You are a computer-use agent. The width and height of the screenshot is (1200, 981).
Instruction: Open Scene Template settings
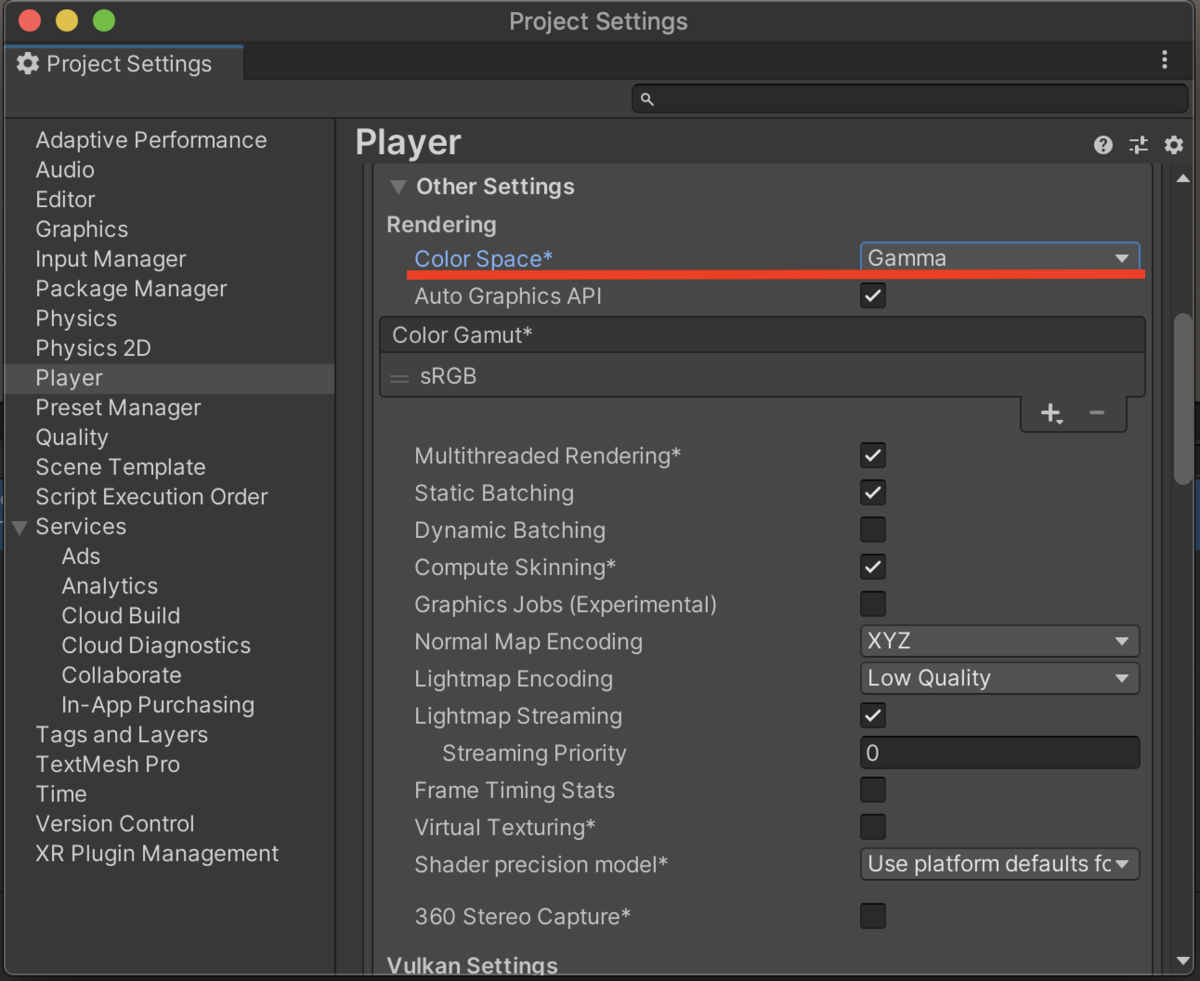point(120,467)
